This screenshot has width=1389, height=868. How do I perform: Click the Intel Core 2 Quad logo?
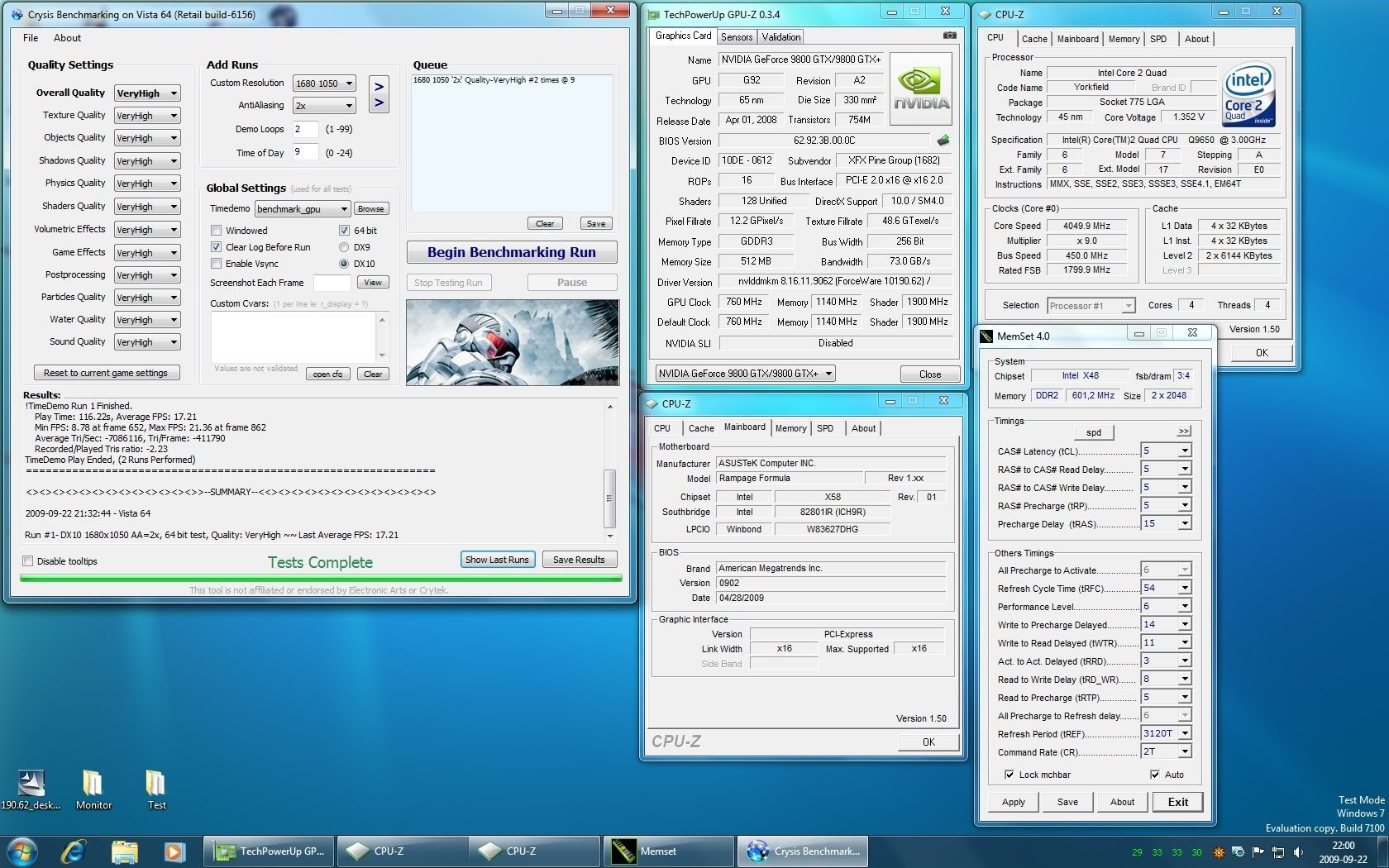tap(1248, 96)
